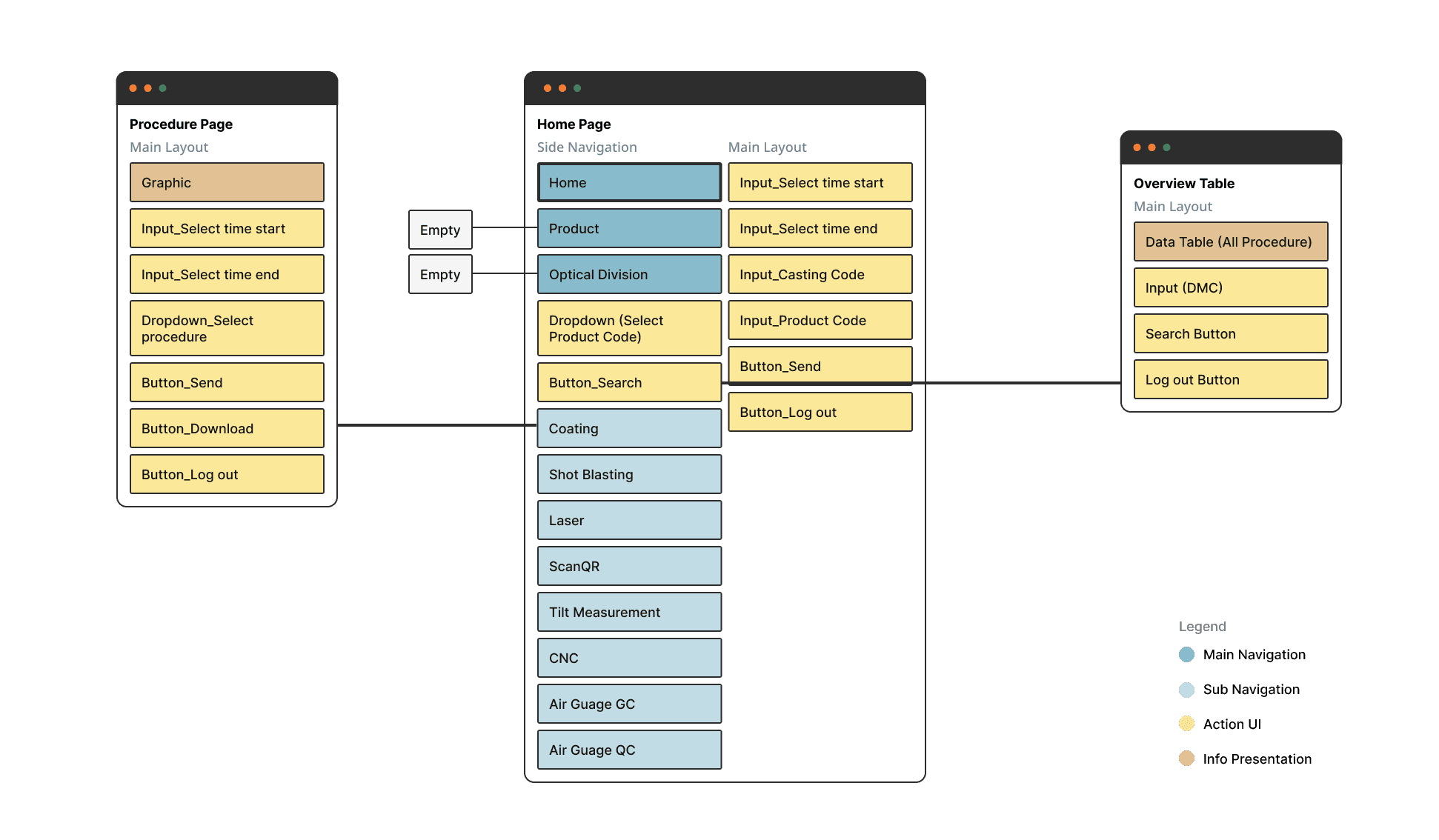The width and height of the screenshot is (1439, 840).
Task: Click the Dropdown (Select Product Code) box
Action: click(x=629, y=328)
